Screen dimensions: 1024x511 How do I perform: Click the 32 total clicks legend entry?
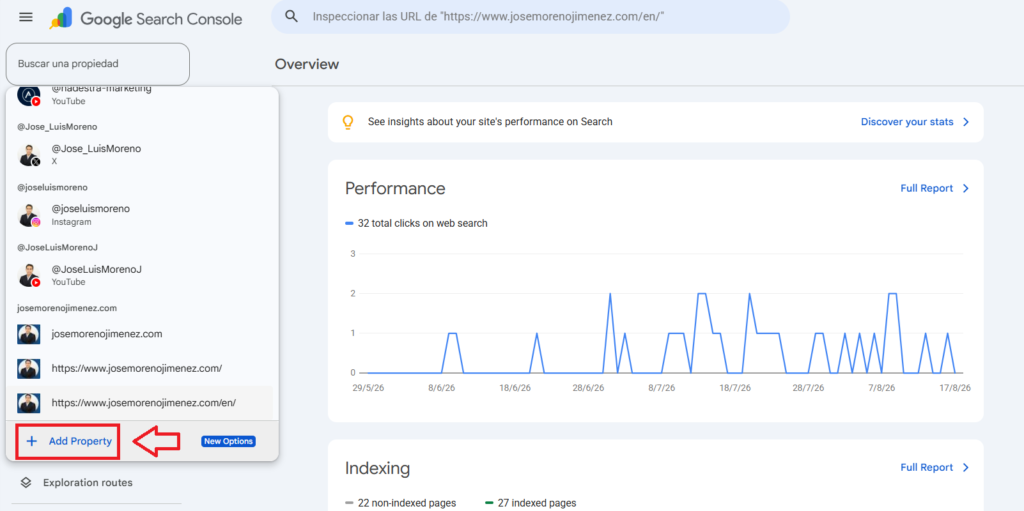pyautogui.click(x=416, y=223)
